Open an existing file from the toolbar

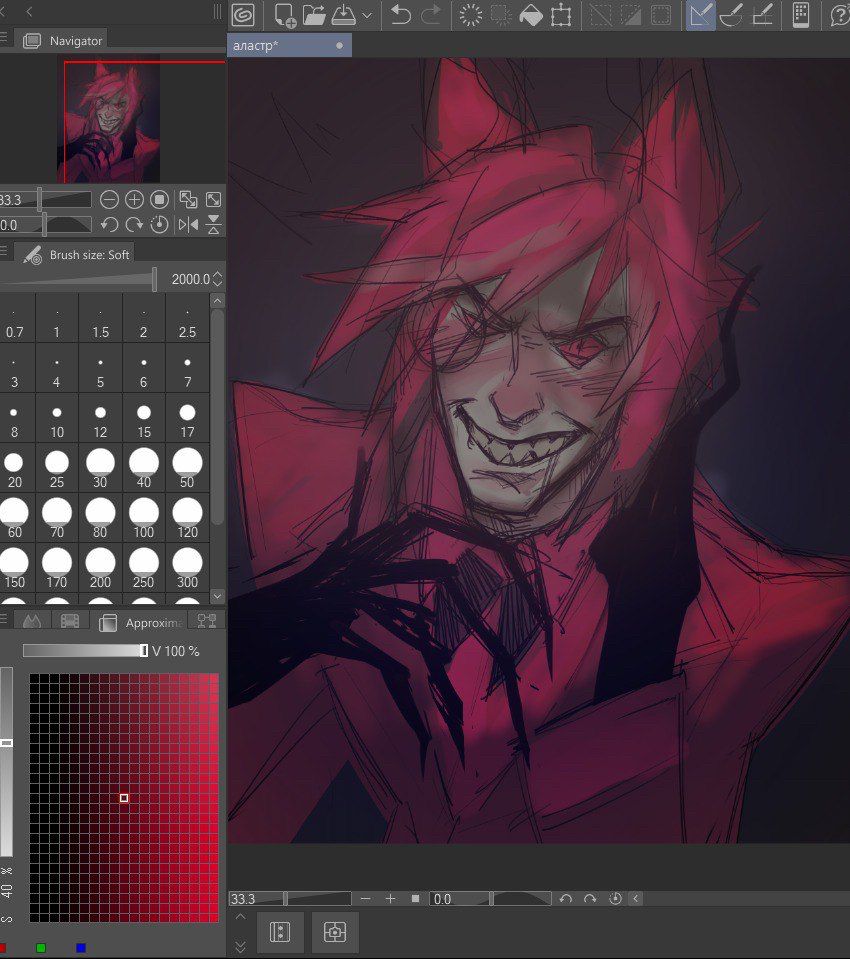[x=314, y=15]
